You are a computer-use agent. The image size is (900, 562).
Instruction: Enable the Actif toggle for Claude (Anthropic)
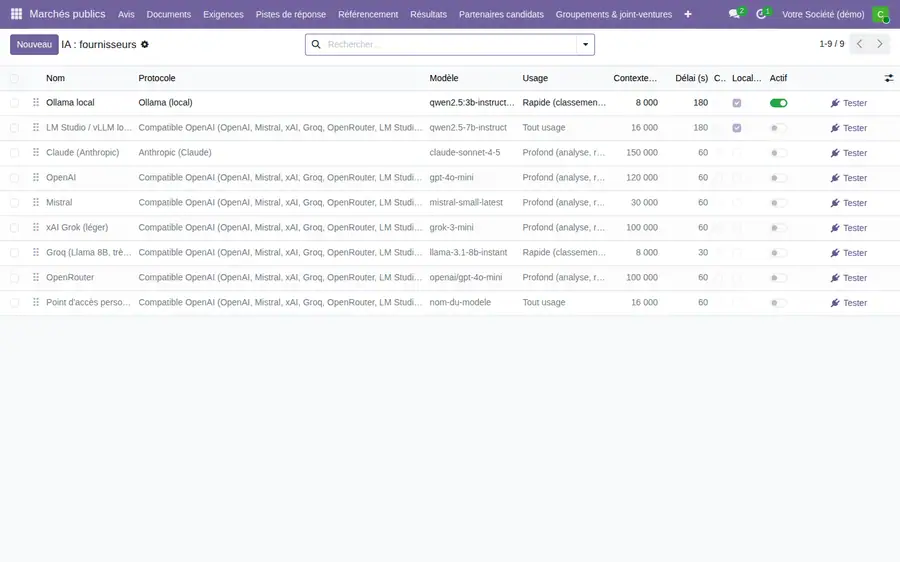pos(778,153)
